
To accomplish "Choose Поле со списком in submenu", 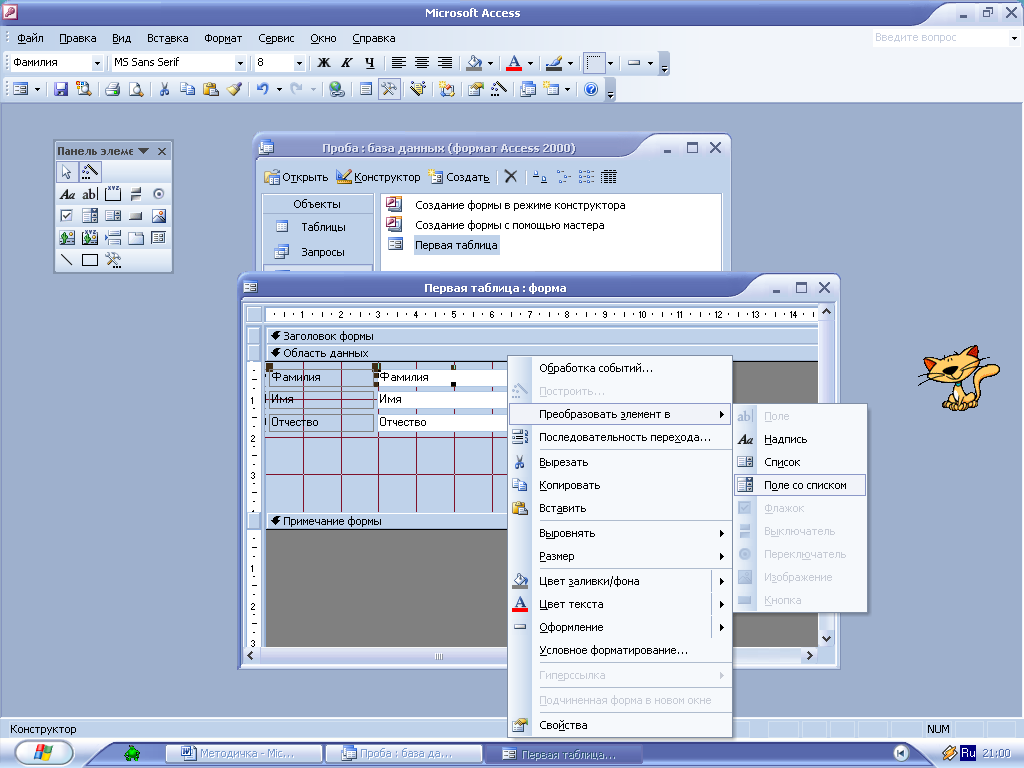I will click(801, 485).
